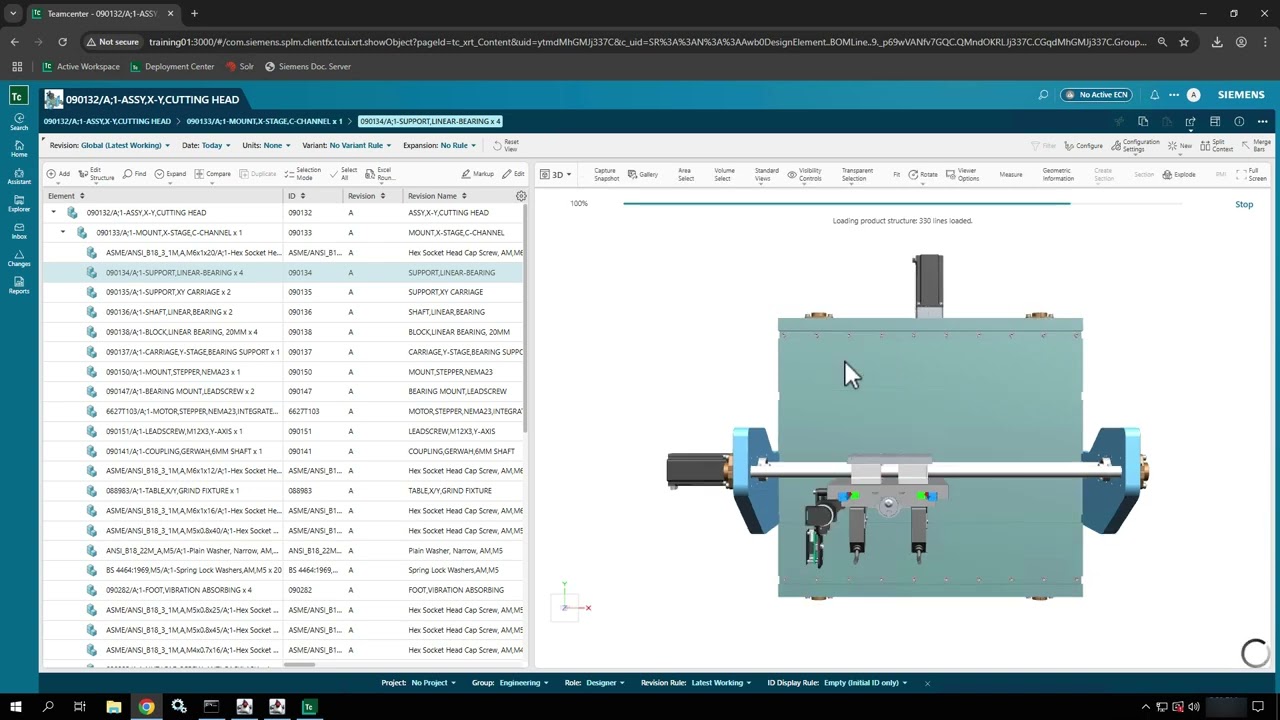Screen dimensions: 1280x720
Task: Sort by the Revision Name column header
Action: (432, 196)
